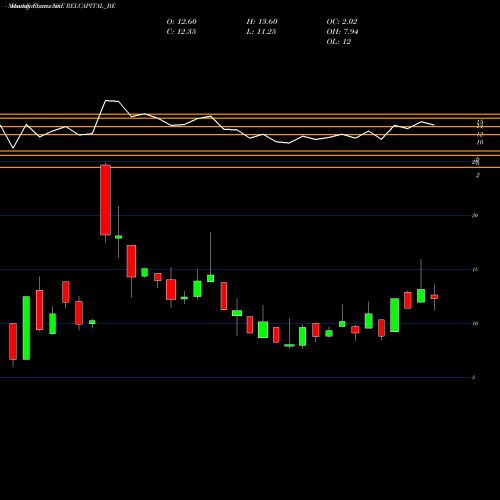Click the open value O: 12.60

click(182, 22)
